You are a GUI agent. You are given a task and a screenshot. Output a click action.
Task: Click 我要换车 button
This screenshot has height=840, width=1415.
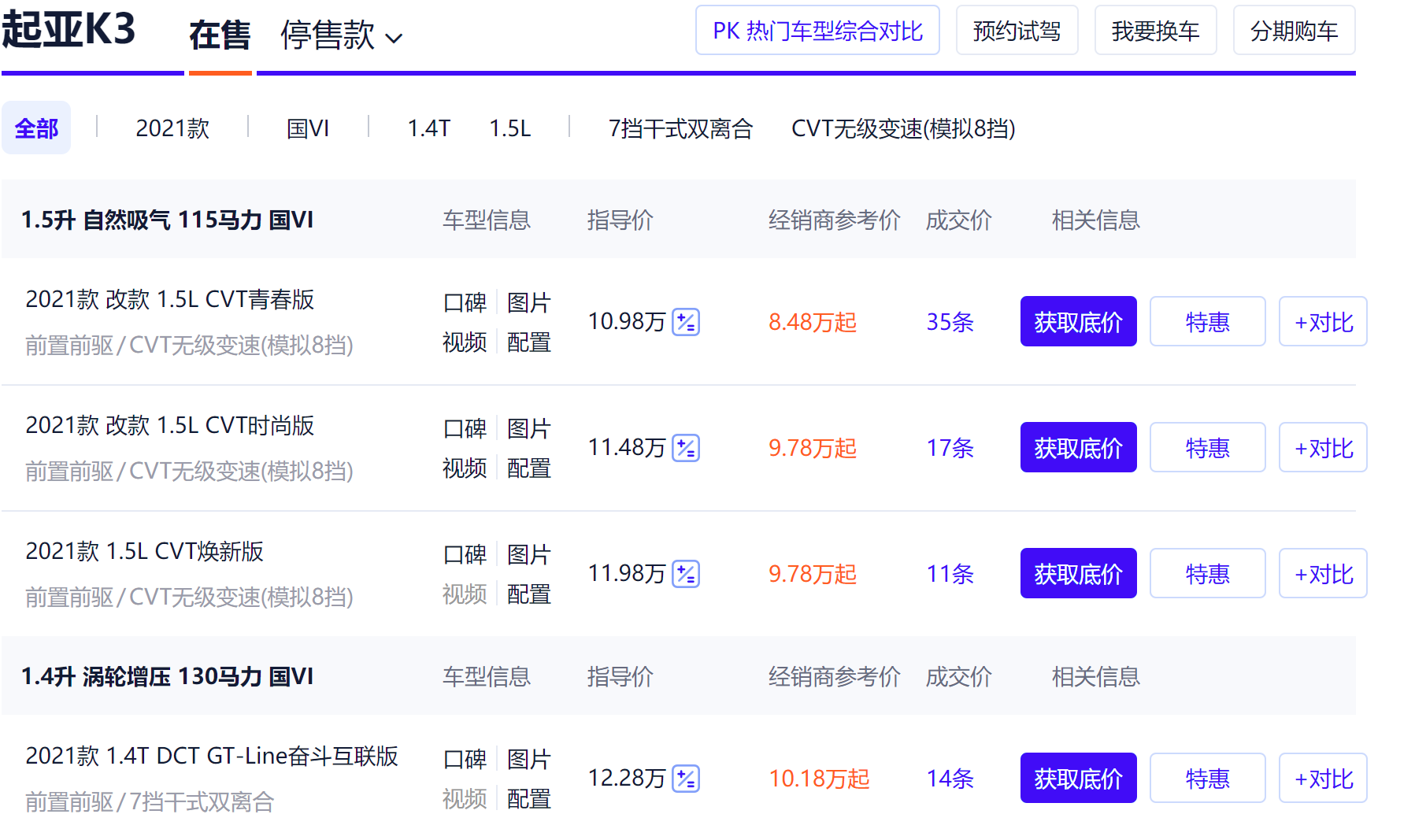[x=1155, y=31]
